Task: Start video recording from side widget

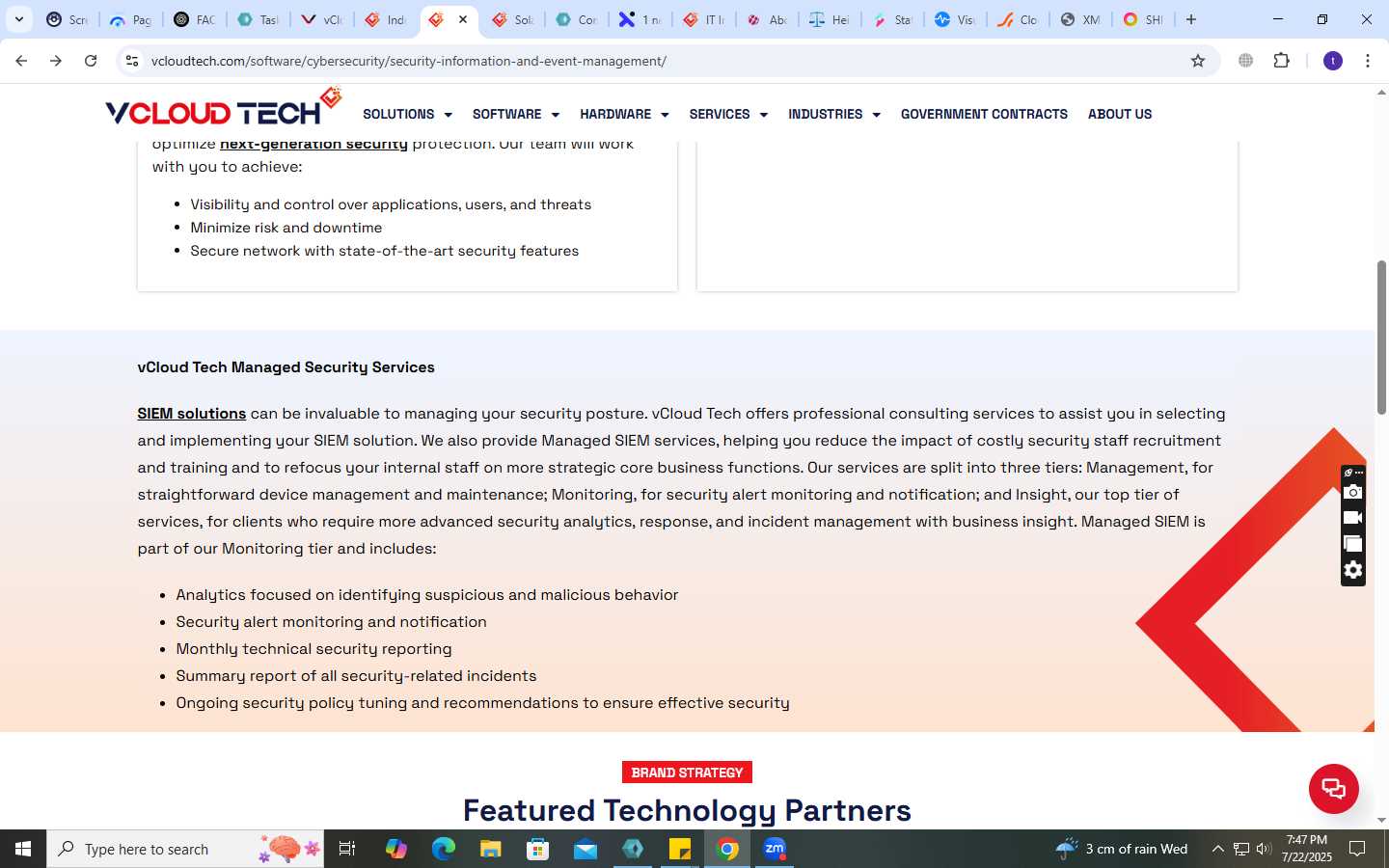Action: 1353,518
